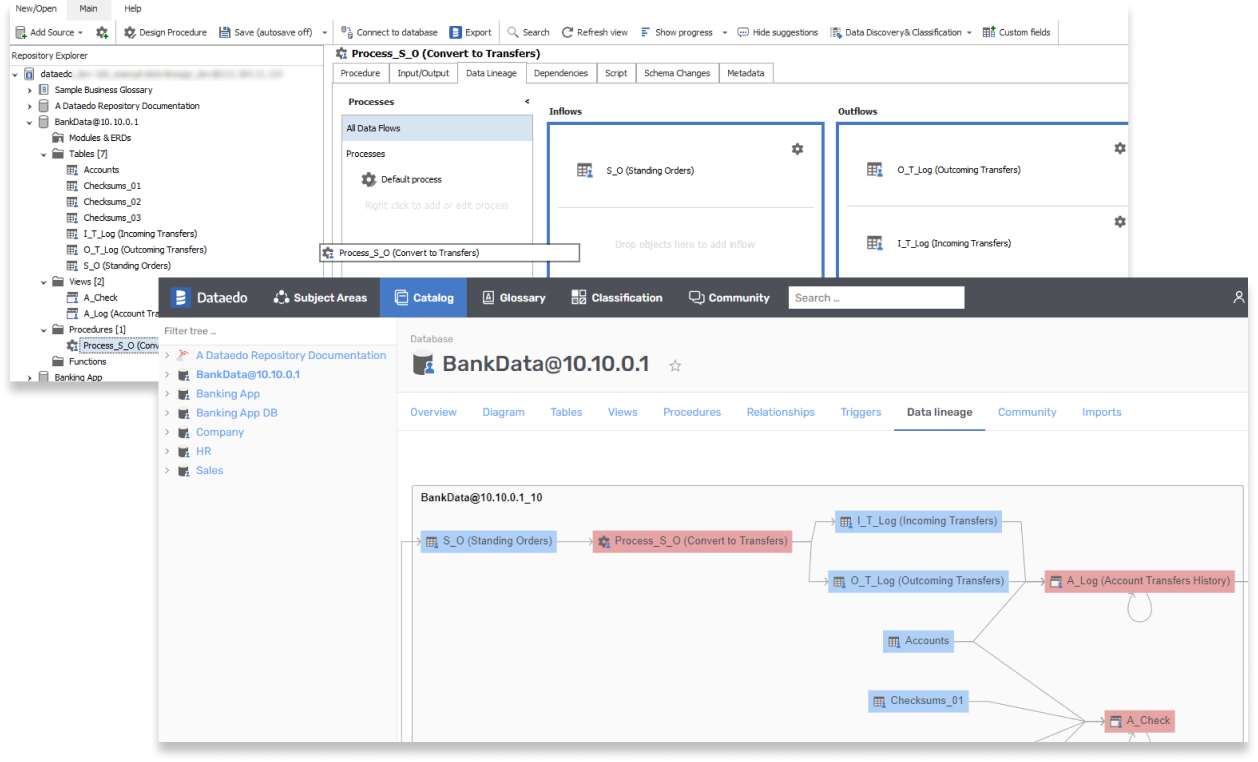Open the Search tool in toolbar
Screen dimensions: 1258x762
(x=513, y=32)
